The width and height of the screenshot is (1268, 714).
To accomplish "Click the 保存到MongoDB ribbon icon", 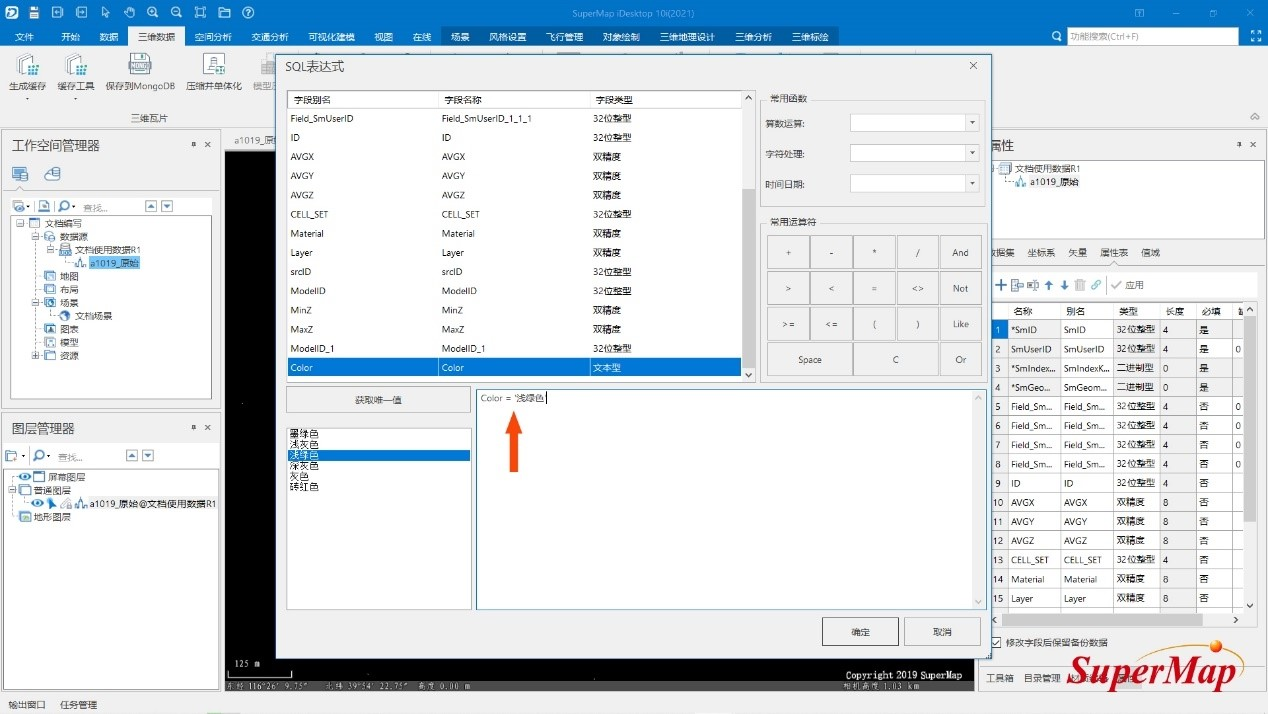I will 140,65.
